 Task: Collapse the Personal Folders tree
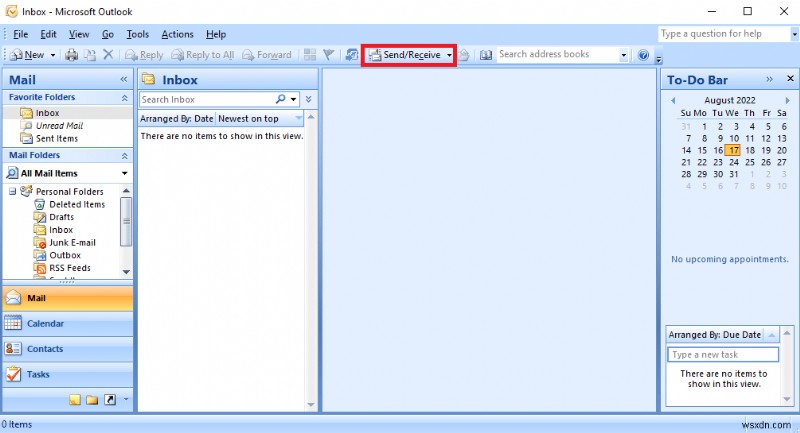pos(12,191)
